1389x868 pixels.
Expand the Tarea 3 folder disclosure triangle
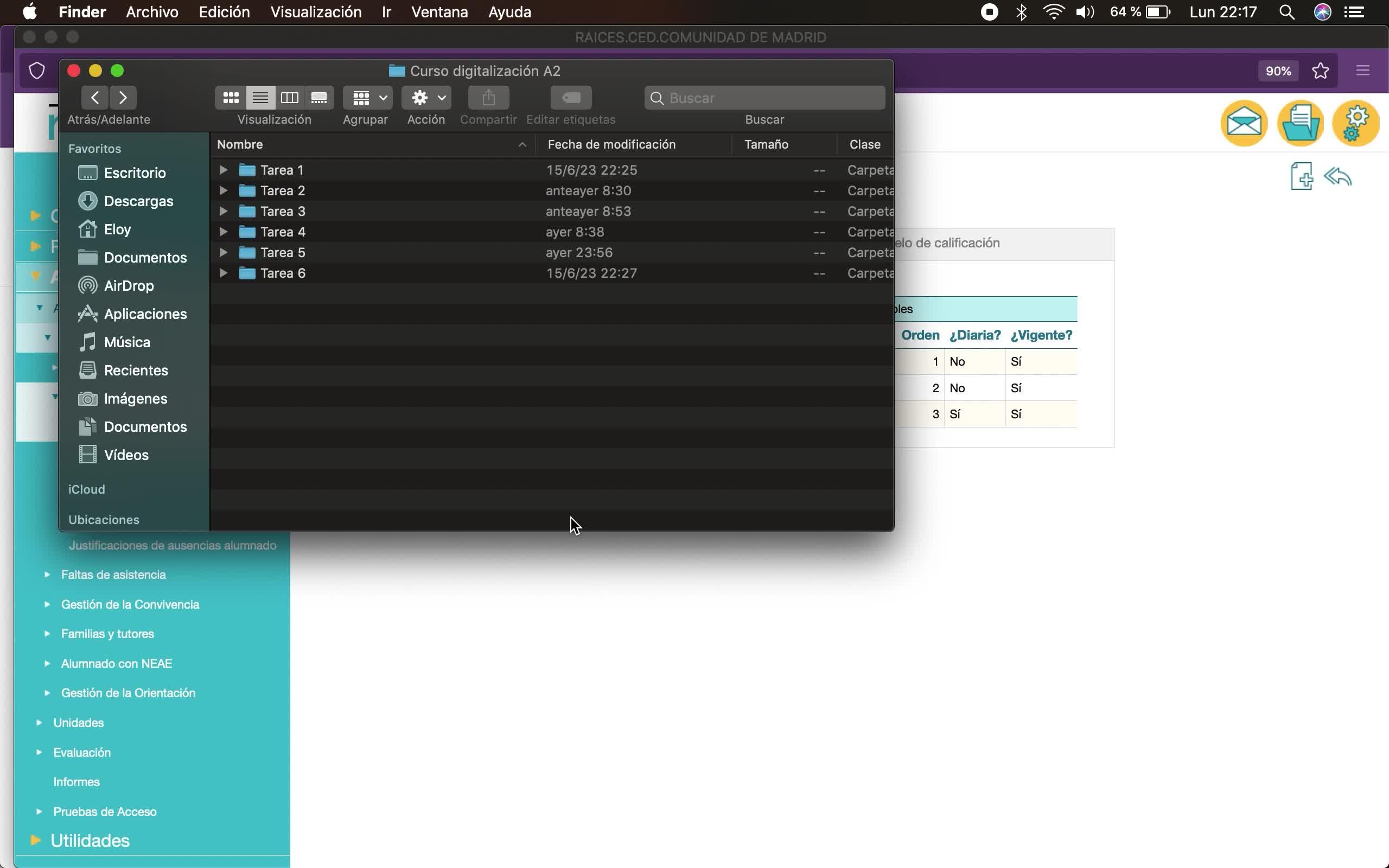[x=224, y=211]
